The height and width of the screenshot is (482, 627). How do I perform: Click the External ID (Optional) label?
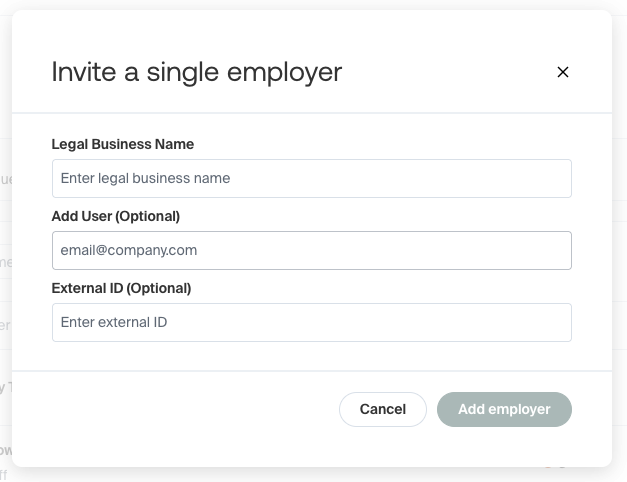pyautogui.click(x=121, y=288)
